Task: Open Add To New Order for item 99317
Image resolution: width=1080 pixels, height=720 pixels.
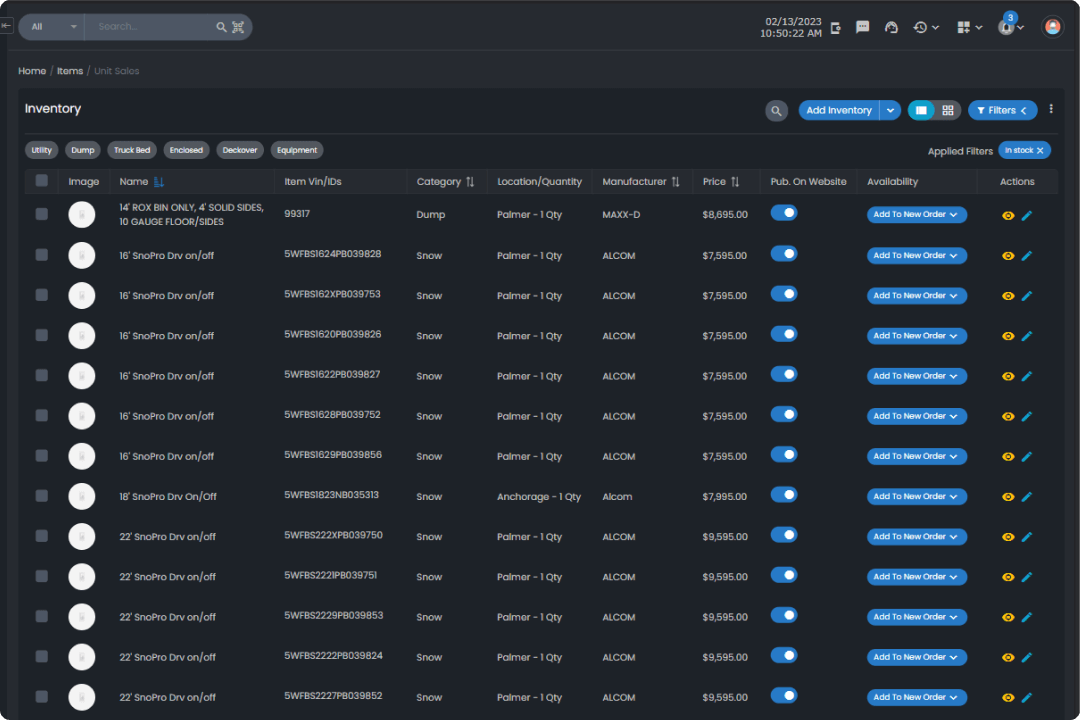Action: pyautogui.click(x=916, y=215)
